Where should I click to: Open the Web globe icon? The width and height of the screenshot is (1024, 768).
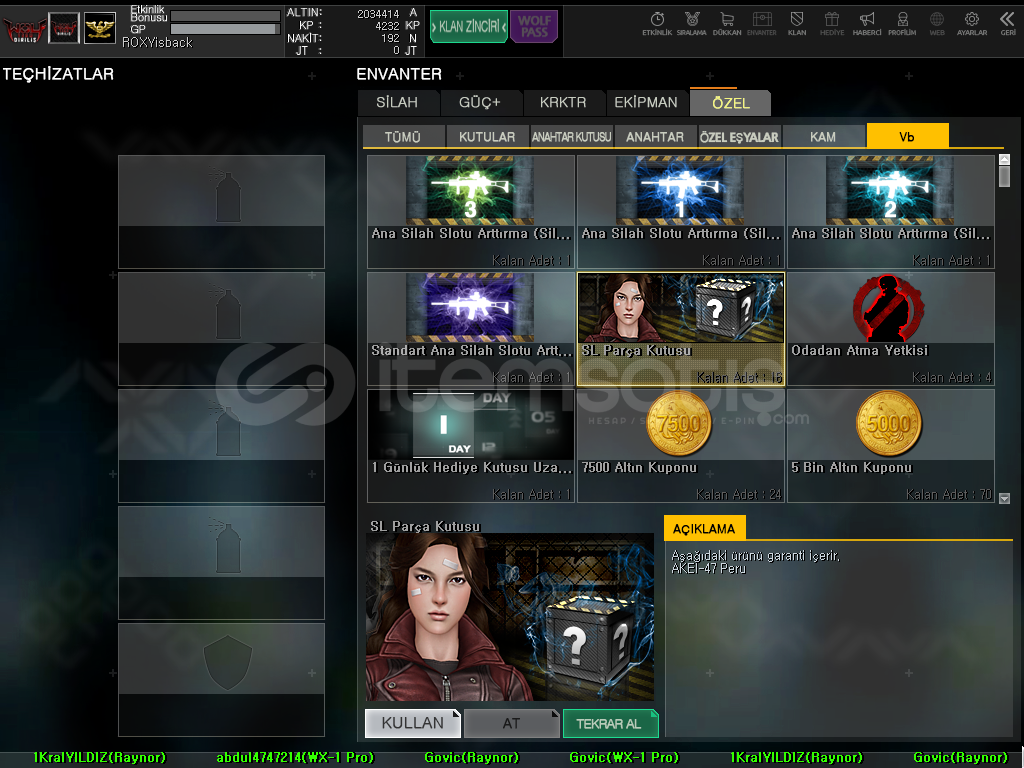[x=937, y=24]
